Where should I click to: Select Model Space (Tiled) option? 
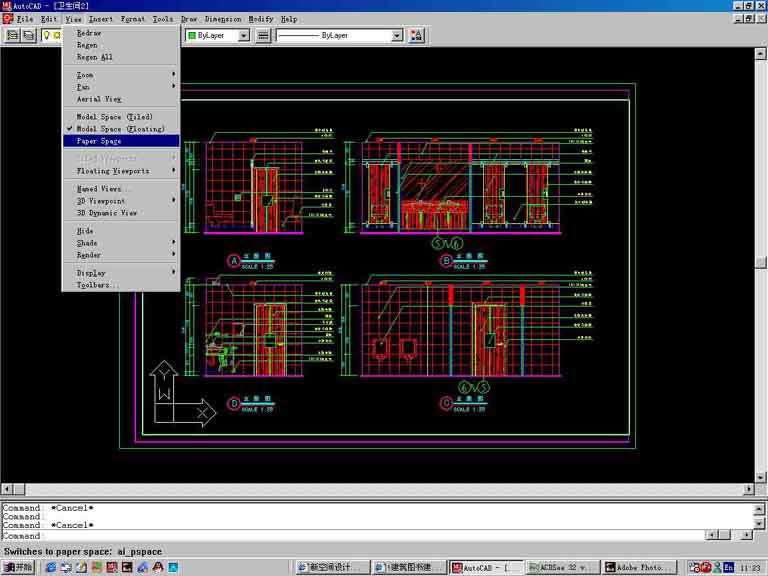[x=114, y=117]
